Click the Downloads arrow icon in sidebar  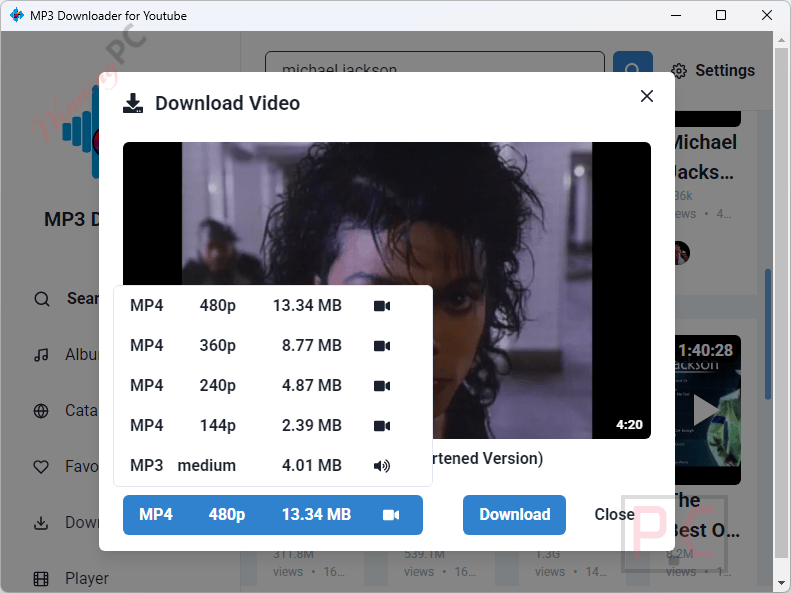[41, 523]
